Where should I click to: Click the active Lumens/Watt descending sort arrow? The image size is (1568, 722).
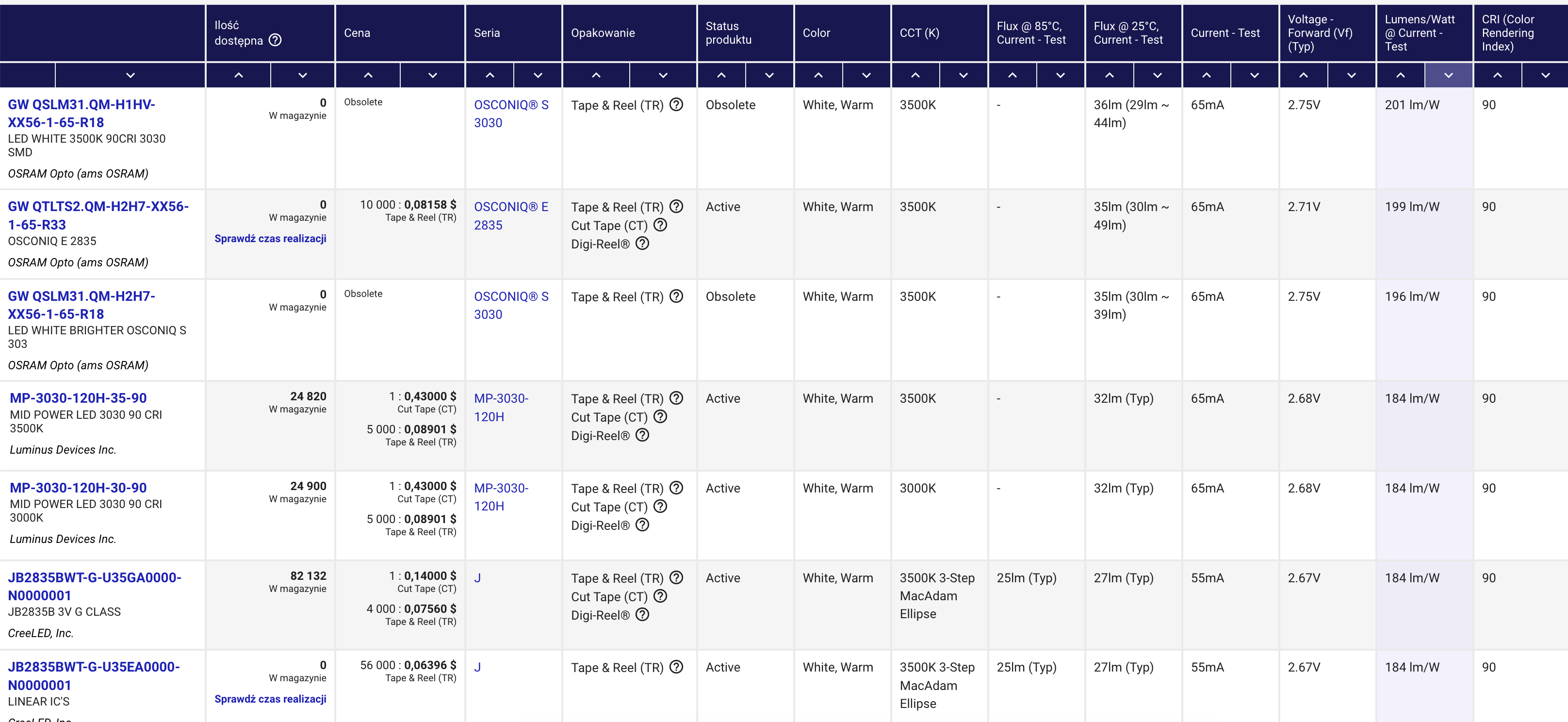click(1449, 76)
